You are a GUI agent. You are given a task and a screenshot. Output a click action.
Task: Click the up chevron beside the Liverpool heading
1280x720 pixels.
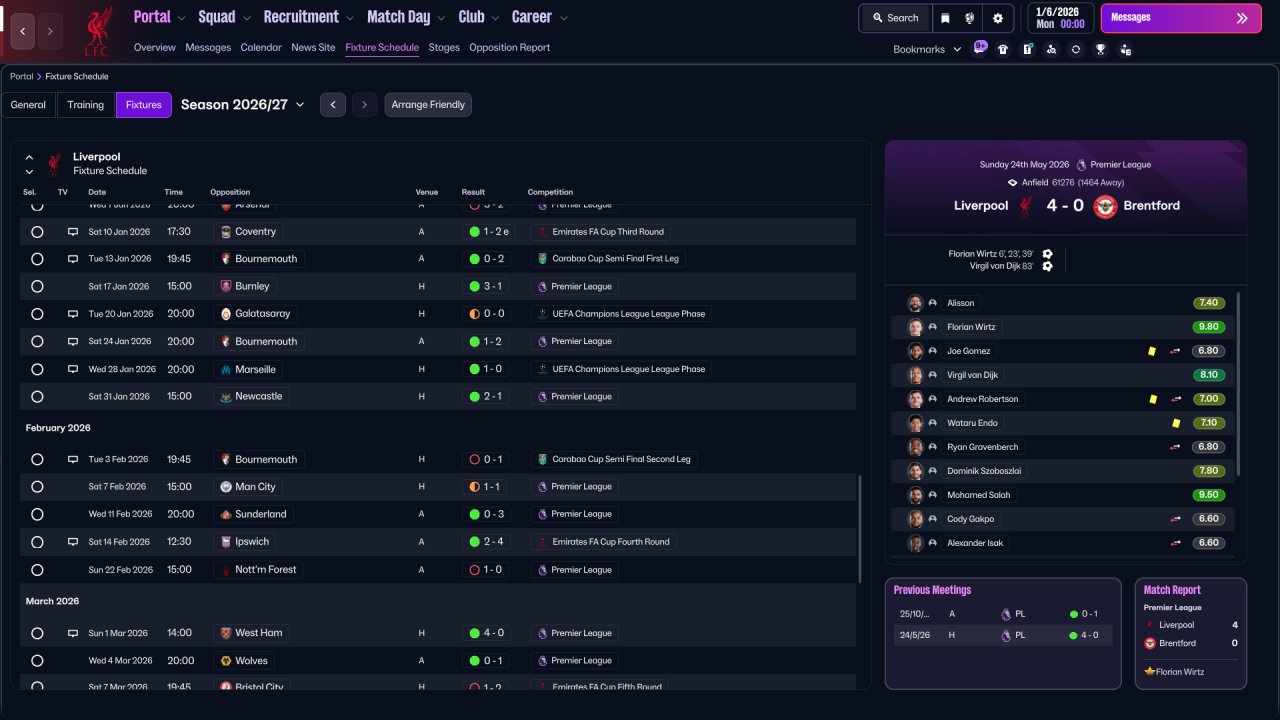29,157
